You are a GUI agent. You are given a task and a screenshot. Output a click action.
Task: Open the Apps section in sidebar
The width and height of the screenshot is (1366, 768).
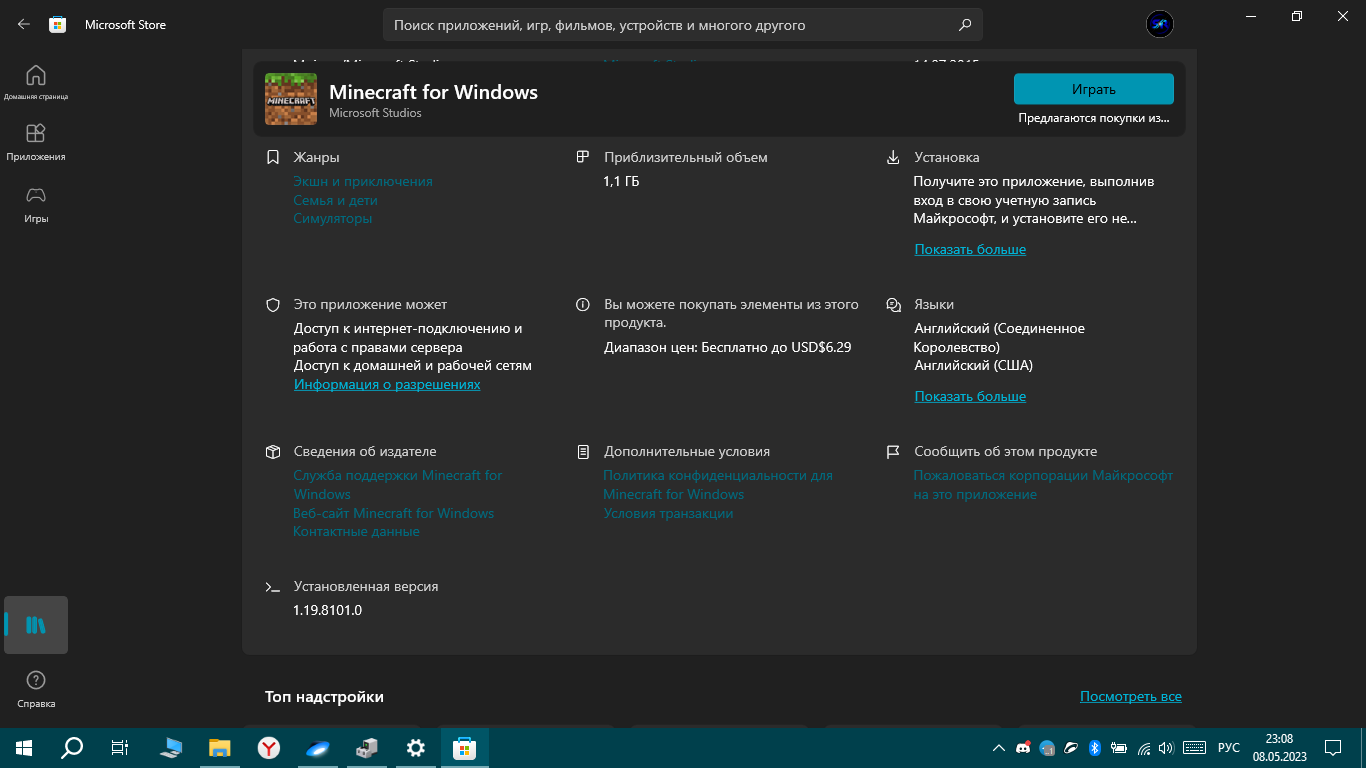click(36, 141)
